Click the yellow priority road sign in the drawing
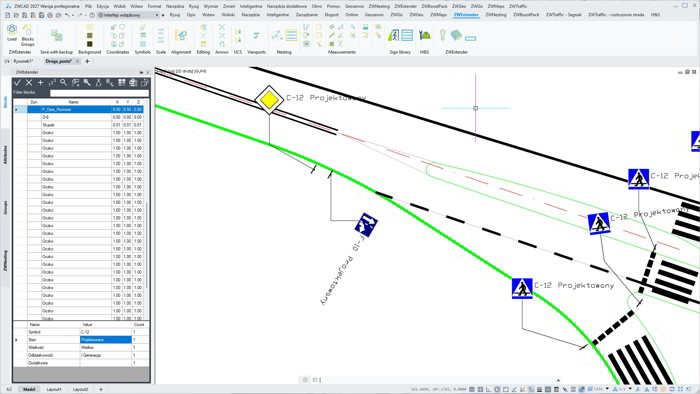This screenshot has width=700, height=394. click(269, 100)
